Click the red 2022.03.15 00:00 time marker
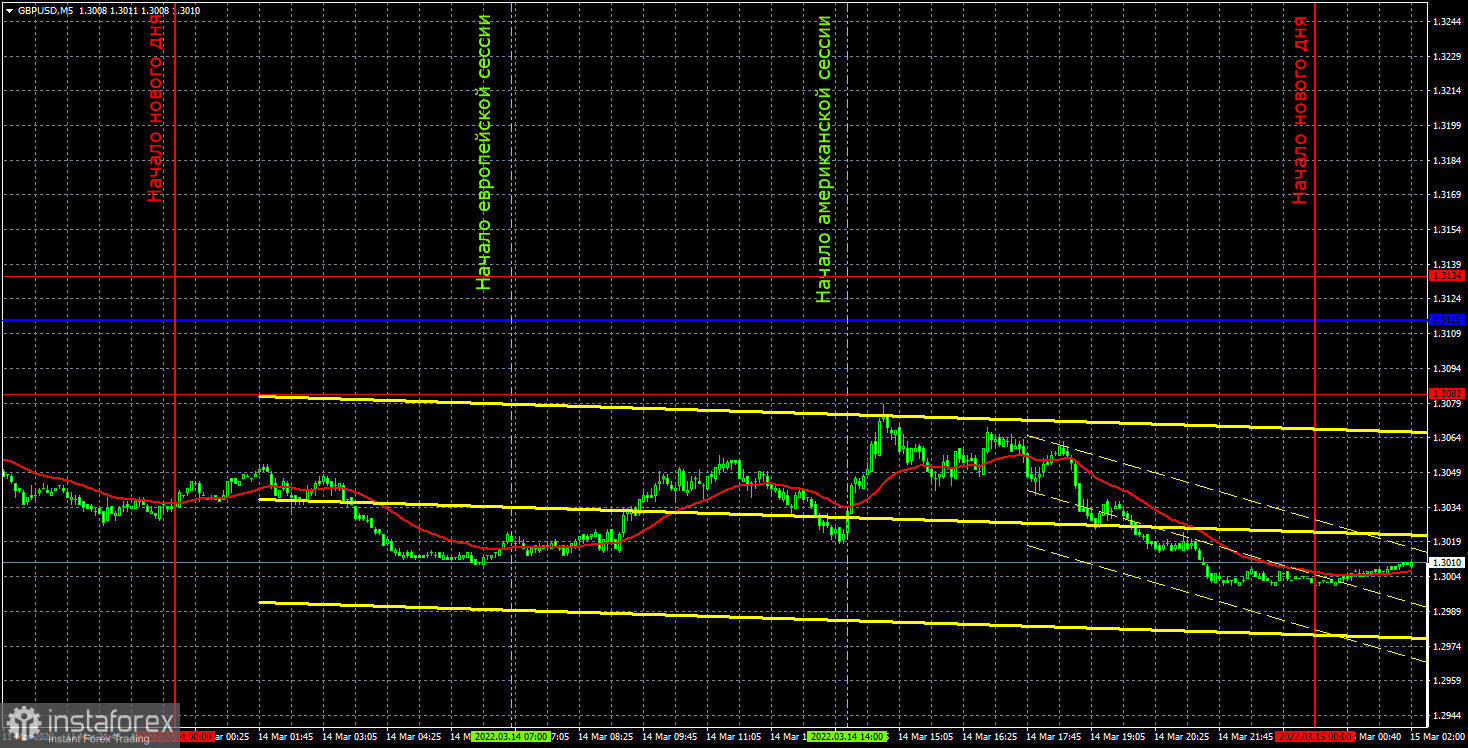Viewport: 1468px width, 748px height. (1315, 736)
